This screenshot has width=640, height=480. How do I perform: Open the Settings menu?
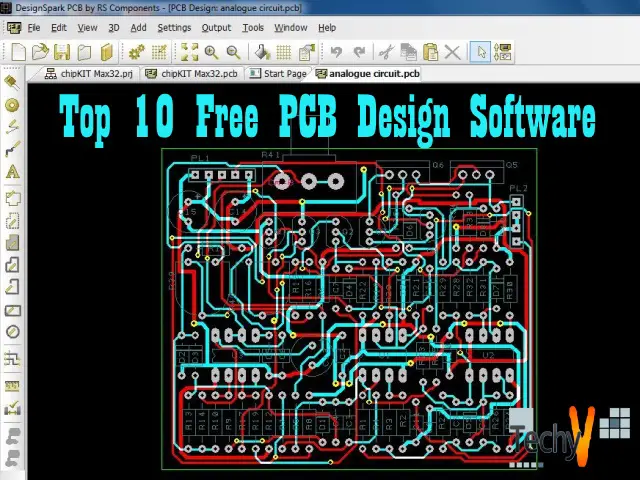tap(174, 28)
